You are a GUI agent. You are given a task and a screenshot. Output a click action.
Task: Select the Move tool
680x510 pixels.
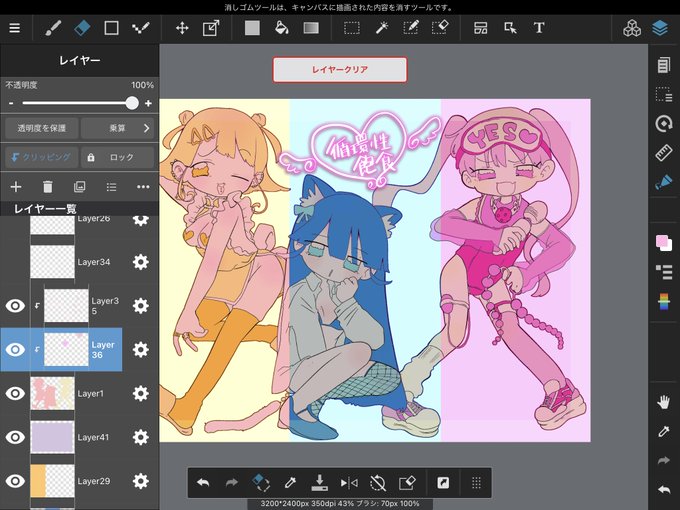[182, 28]
